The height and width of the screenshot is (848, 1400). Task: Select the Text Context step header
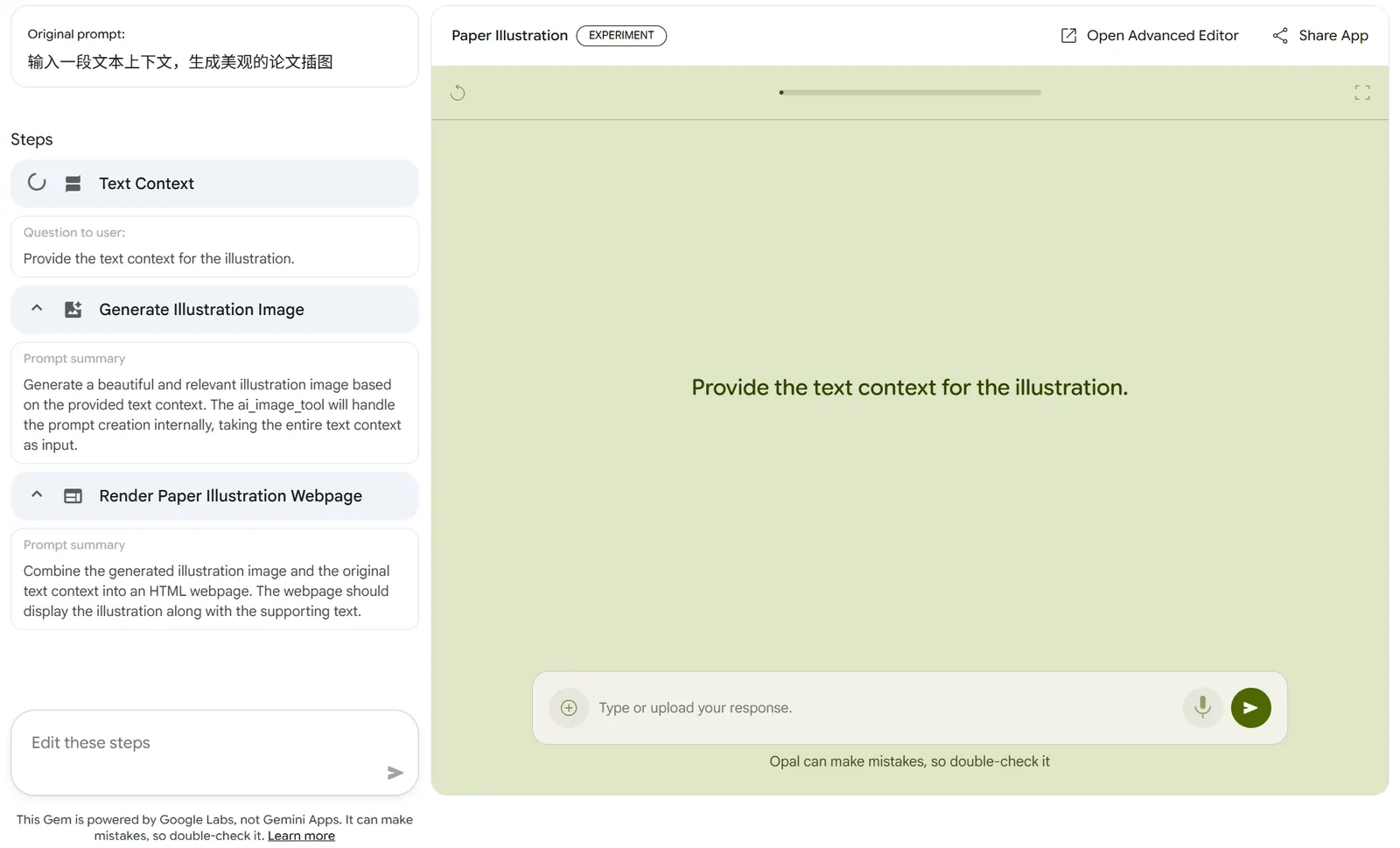(x=214, y=184)
